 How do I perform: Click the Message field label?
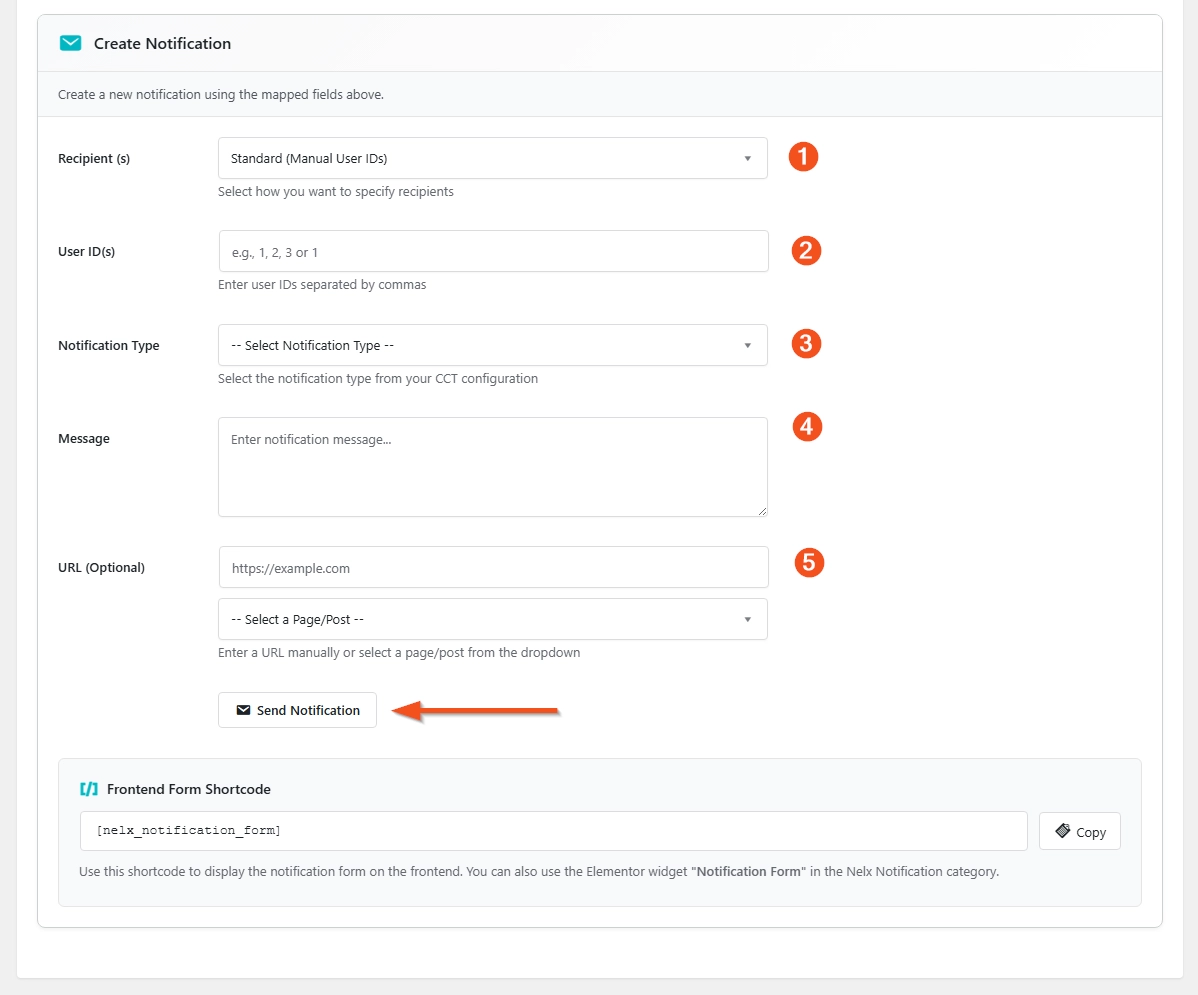[x=84, y=439]
